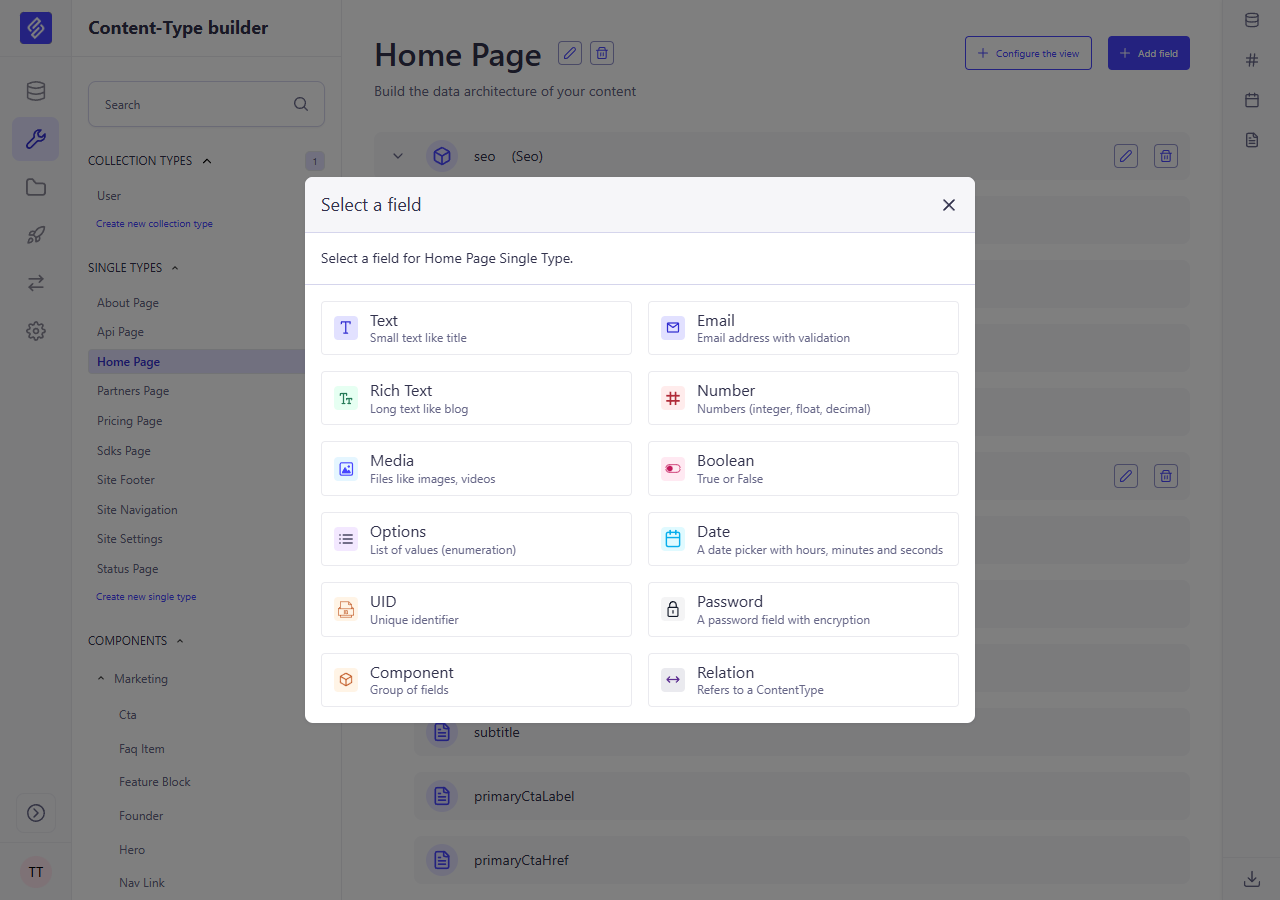1280x900 pixels.
Task: Open the wrench content-type builder icon
Action: pyautogui.click(x=36, y=139)
